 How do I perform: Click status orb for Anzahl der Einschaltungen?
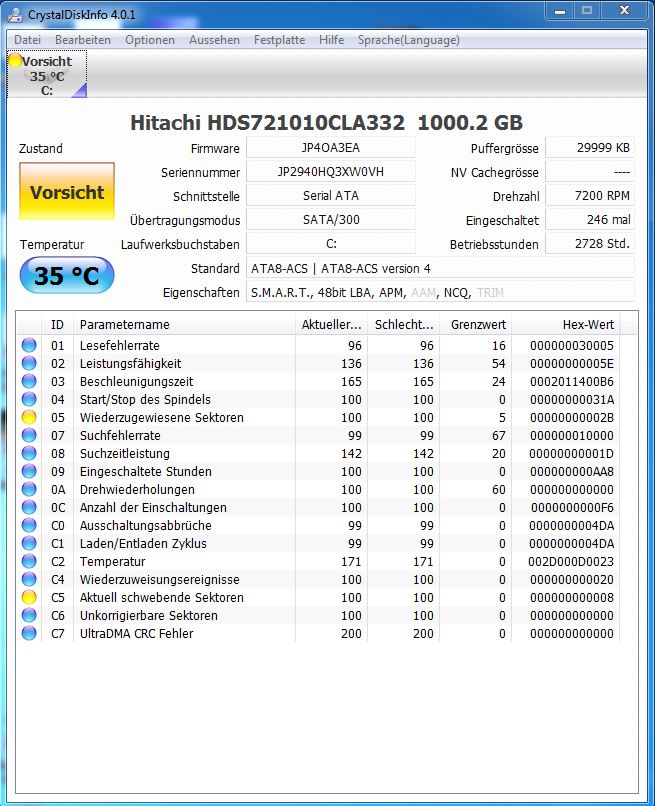pos(29,507)
